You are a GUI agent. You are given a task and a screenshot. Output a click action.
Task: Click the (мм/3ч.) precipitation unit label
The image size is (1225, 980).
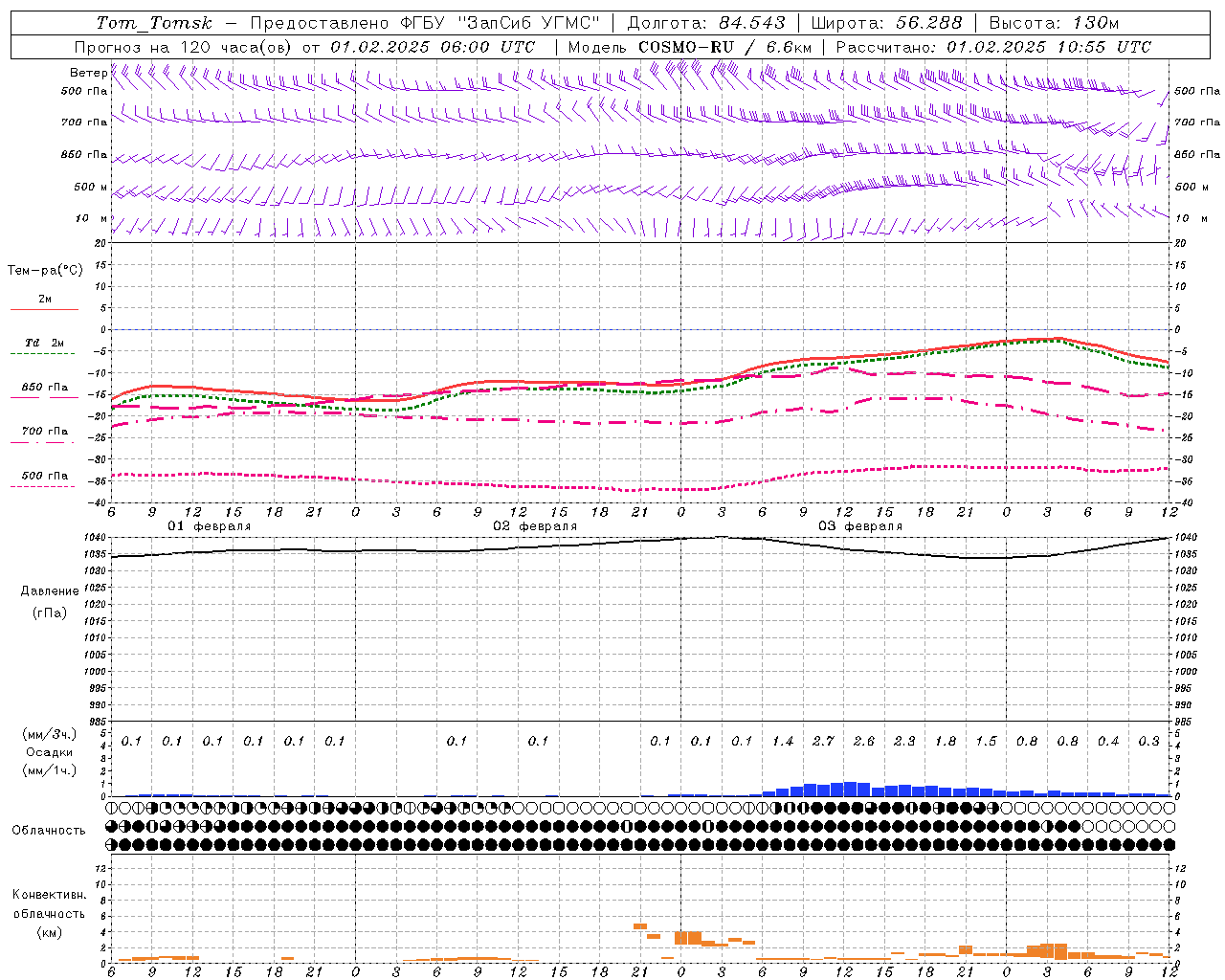(50, 734)
